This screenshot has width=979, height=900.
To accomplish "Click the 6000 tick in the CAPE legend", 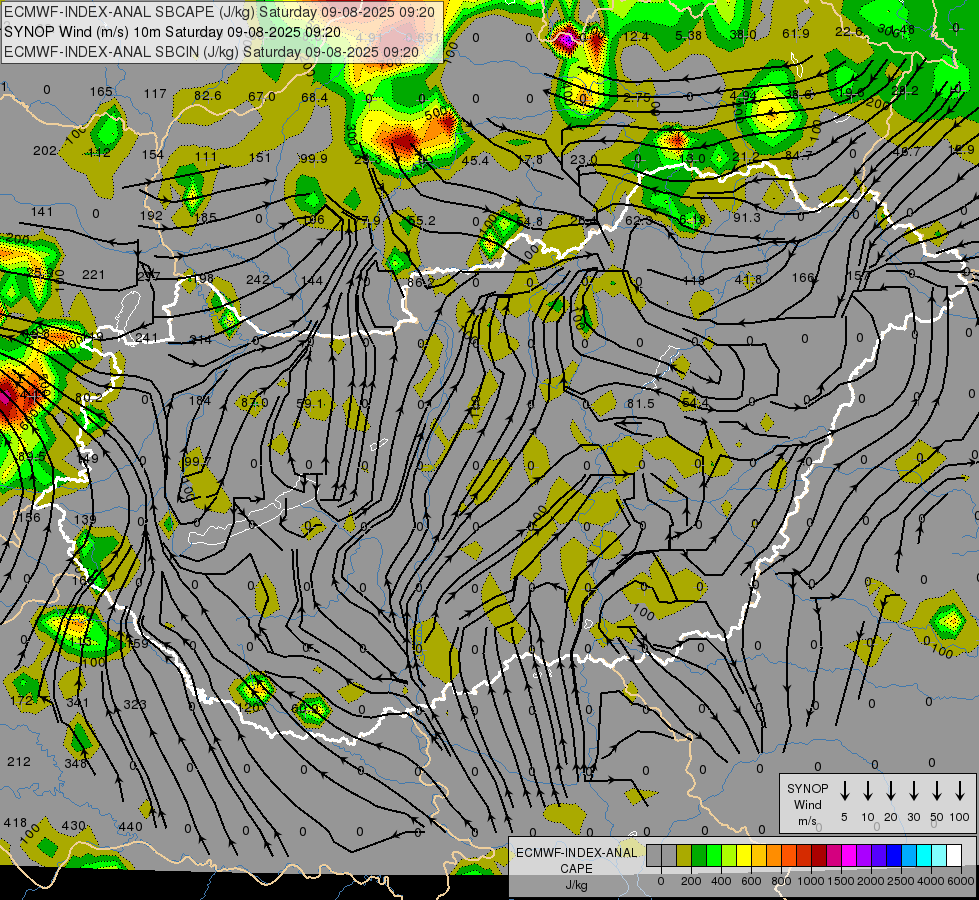I will click(962, 881).
